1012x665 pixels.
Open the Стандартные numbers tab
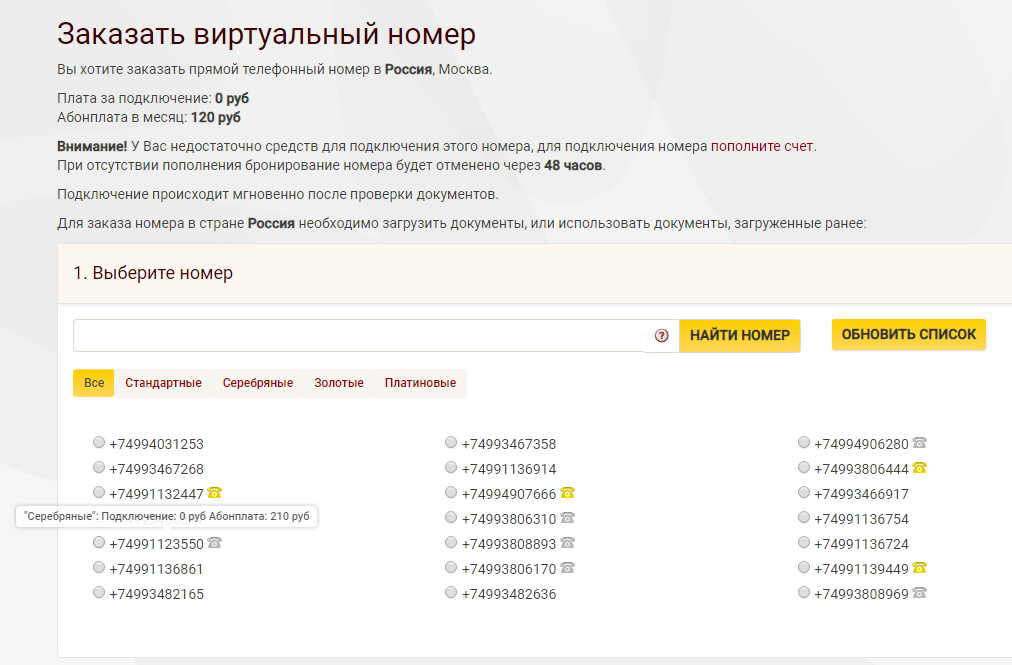pyautogui.click(x=163, y=383)
